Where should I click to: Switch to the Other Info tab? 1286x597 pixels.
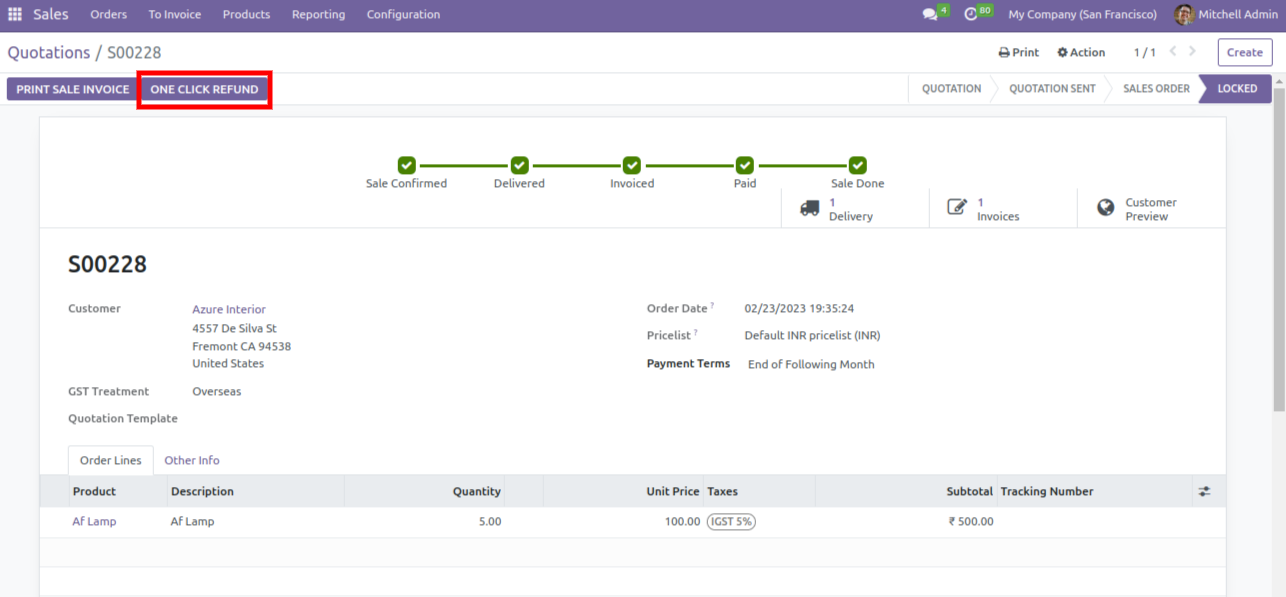coord(192,461)
